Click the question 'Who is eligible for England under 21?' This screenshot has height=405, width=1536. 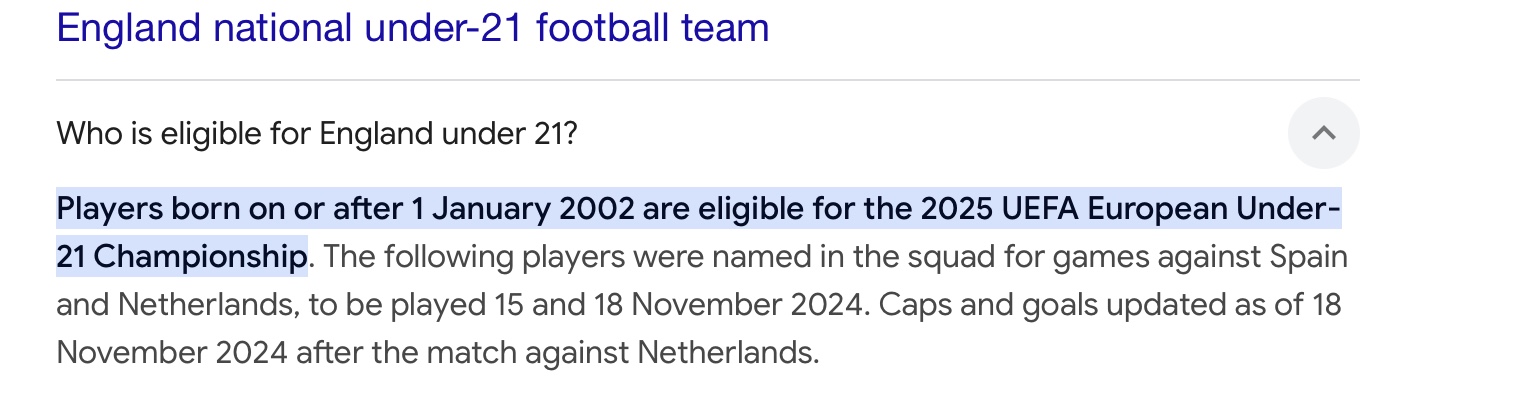pyautogui.click(x=317, y=132)
